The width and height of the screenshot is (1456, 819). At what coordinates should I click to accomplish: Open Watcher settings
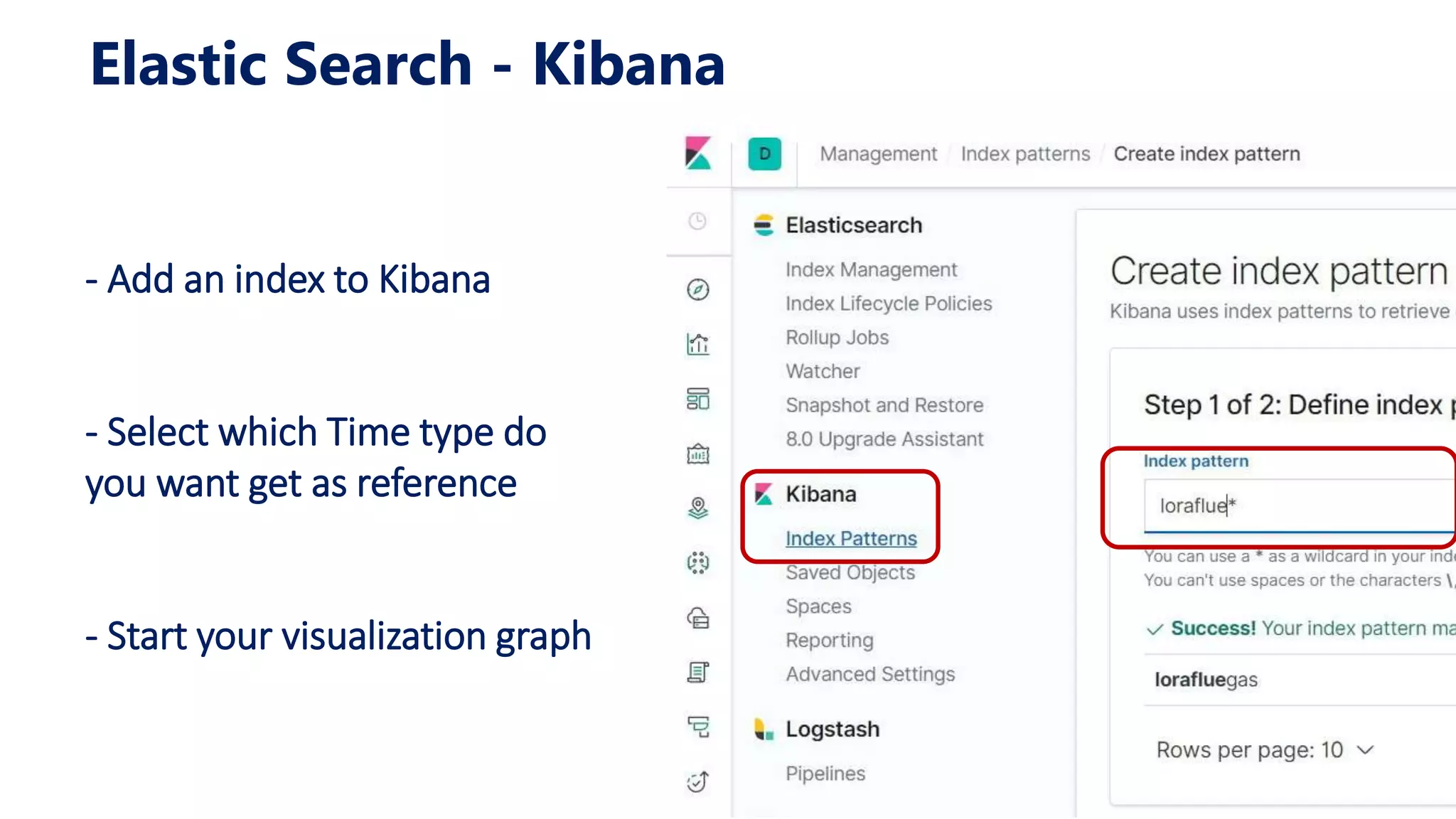click(x=823, y=371)
